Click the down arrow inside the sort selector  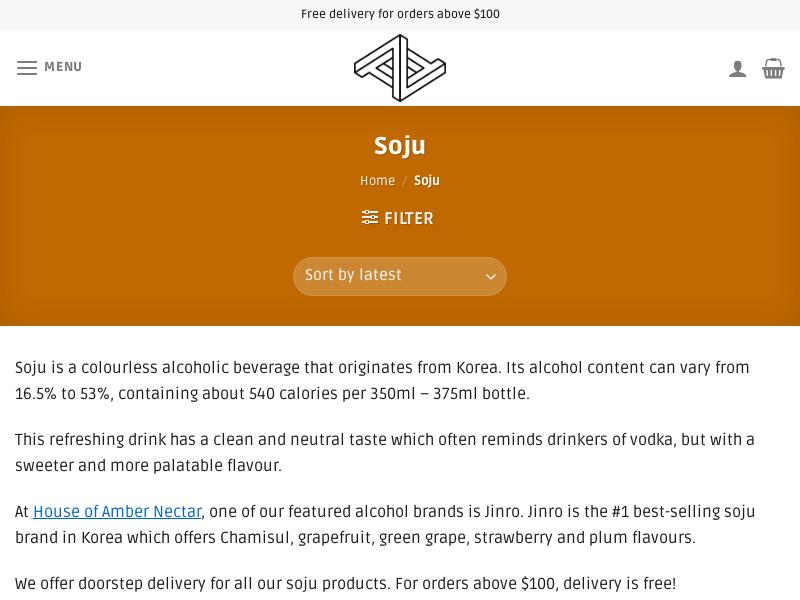tap(491, 276)
